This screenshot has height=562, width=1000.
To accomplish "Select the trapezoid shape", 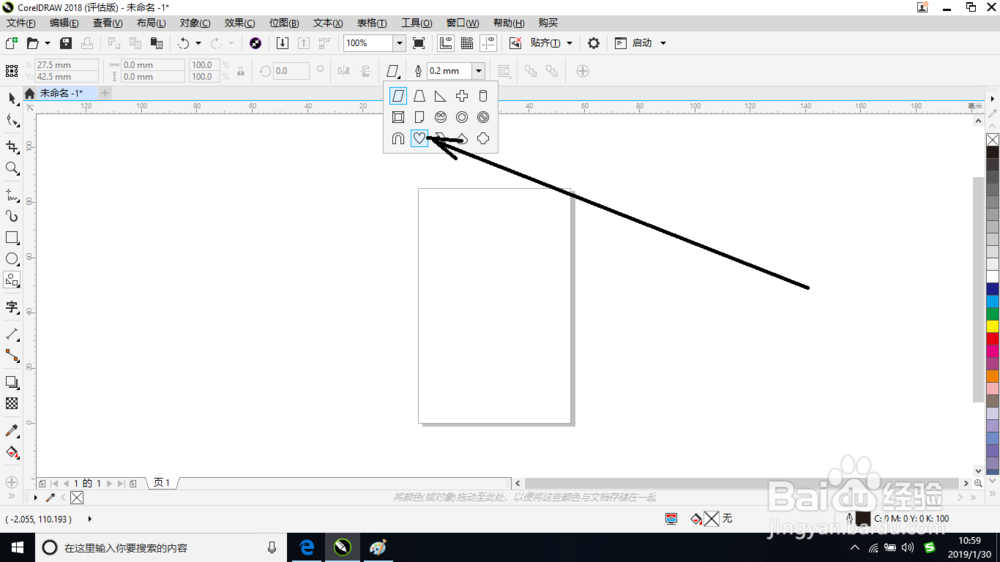I will 419,96.
